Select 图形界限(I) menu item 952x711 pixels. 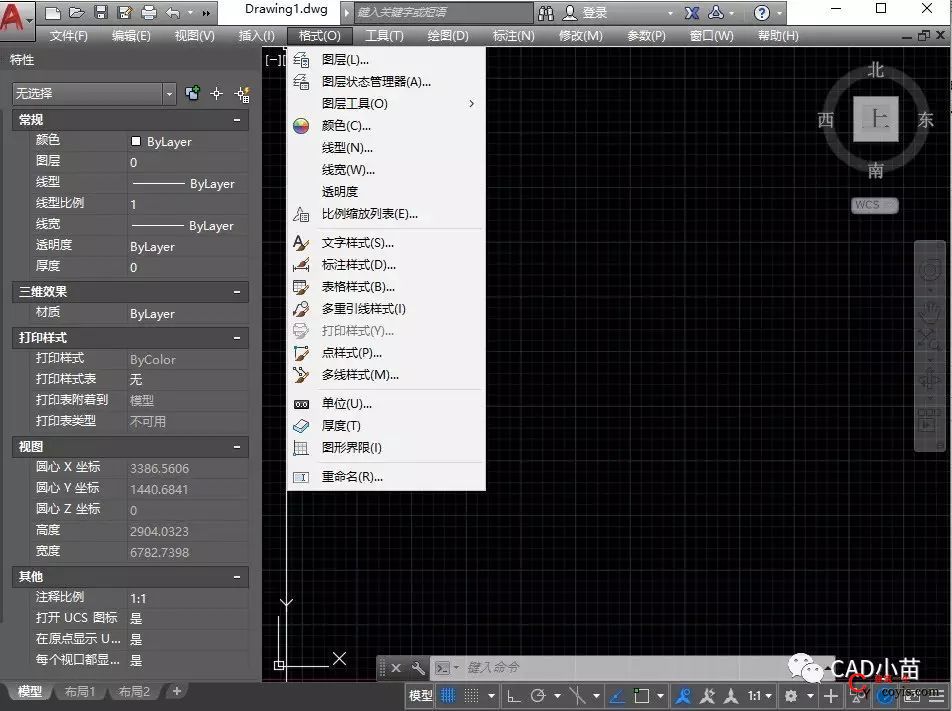click(386, 447)
